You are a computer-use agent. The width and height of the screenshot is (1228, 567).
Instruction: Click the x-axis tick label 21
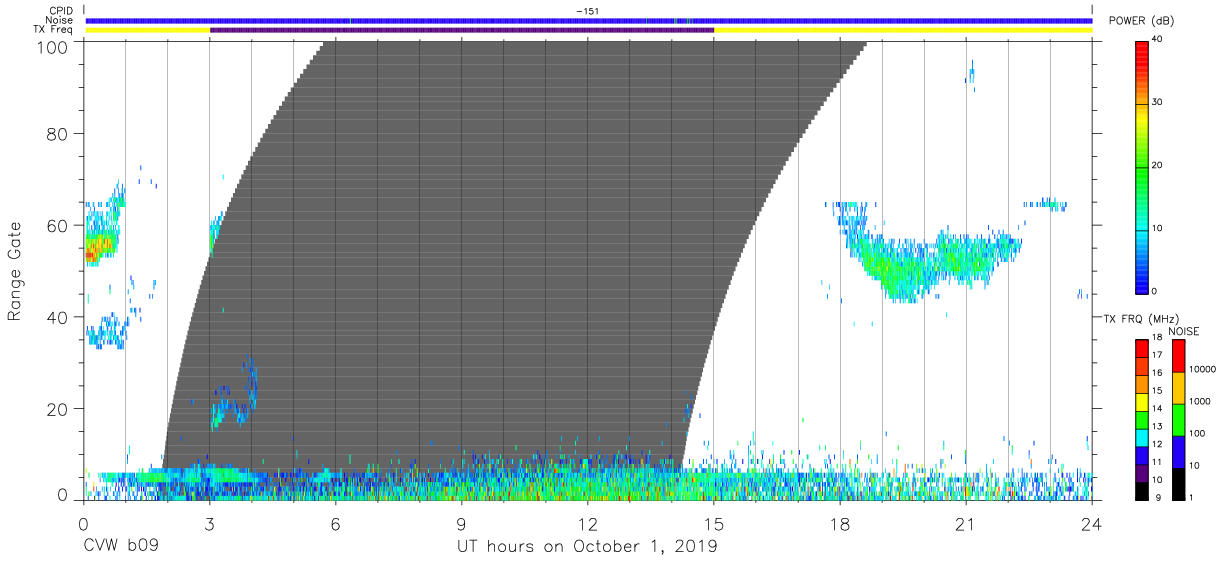(x=965, y=523)
